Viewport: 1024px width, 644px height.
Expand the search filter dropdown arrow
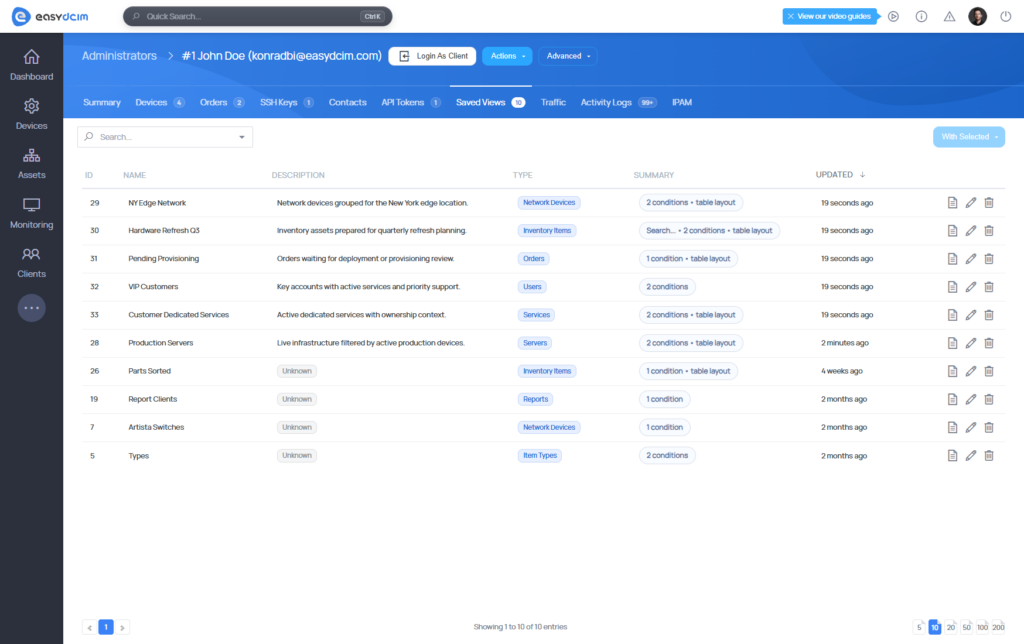pyautogui.click(x=242, y=137)
